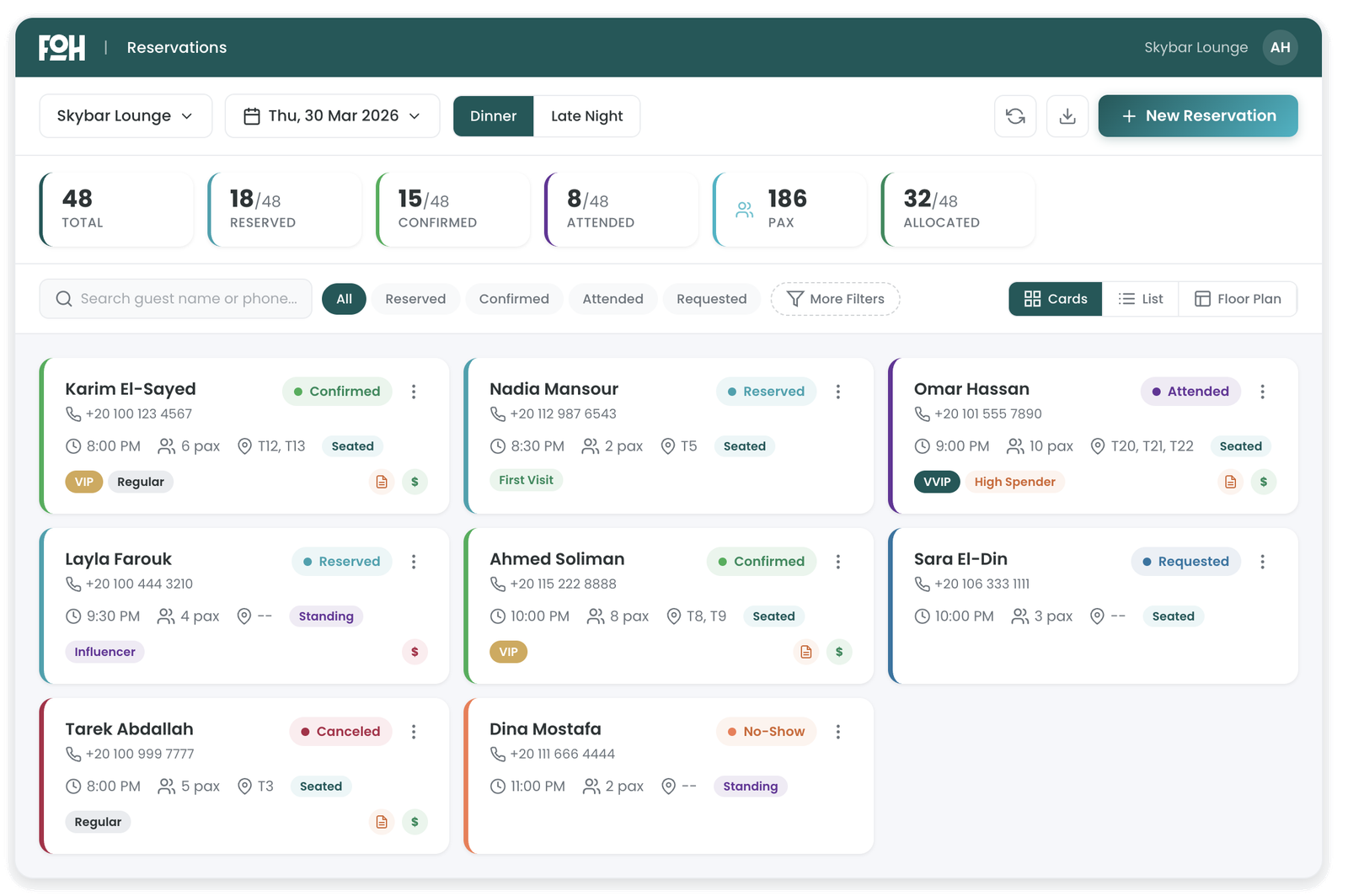
Task: Open the date picker for Thu, 30 Mar 2026
Action: pyautogui.click(x=332, y=116)
